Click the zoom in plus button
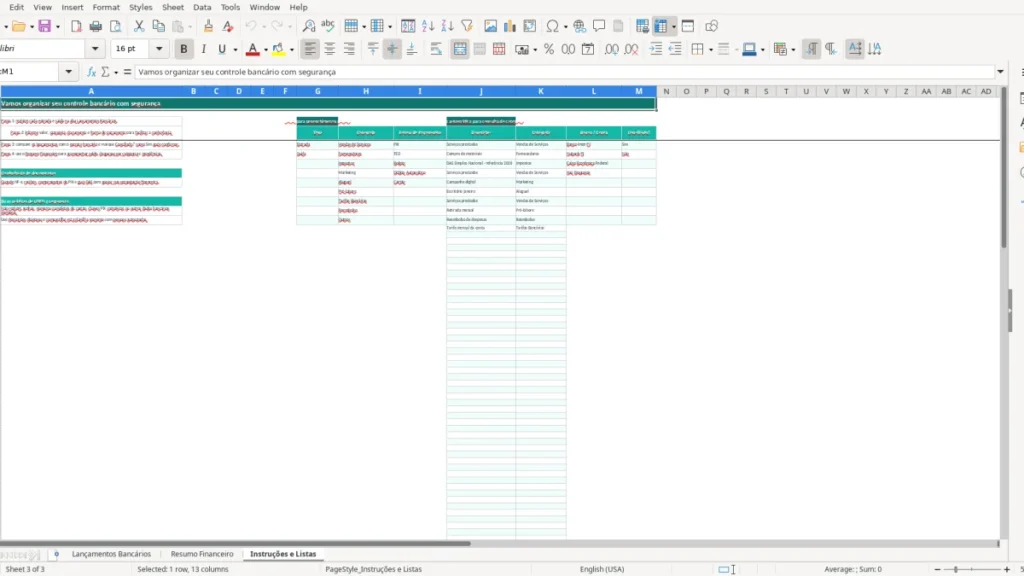 (x=1006, y=569)
